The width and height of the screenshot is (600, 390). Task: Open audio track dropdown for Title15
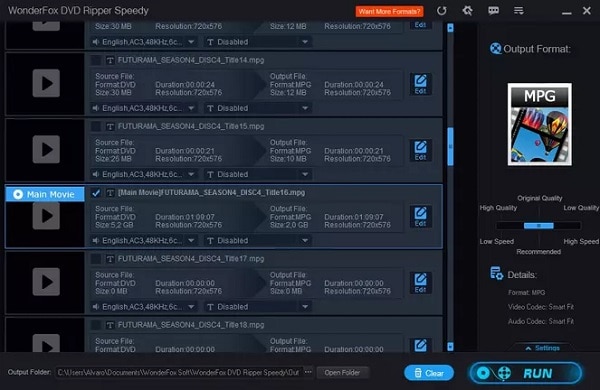pyautogui.click(x=144, y=175)
